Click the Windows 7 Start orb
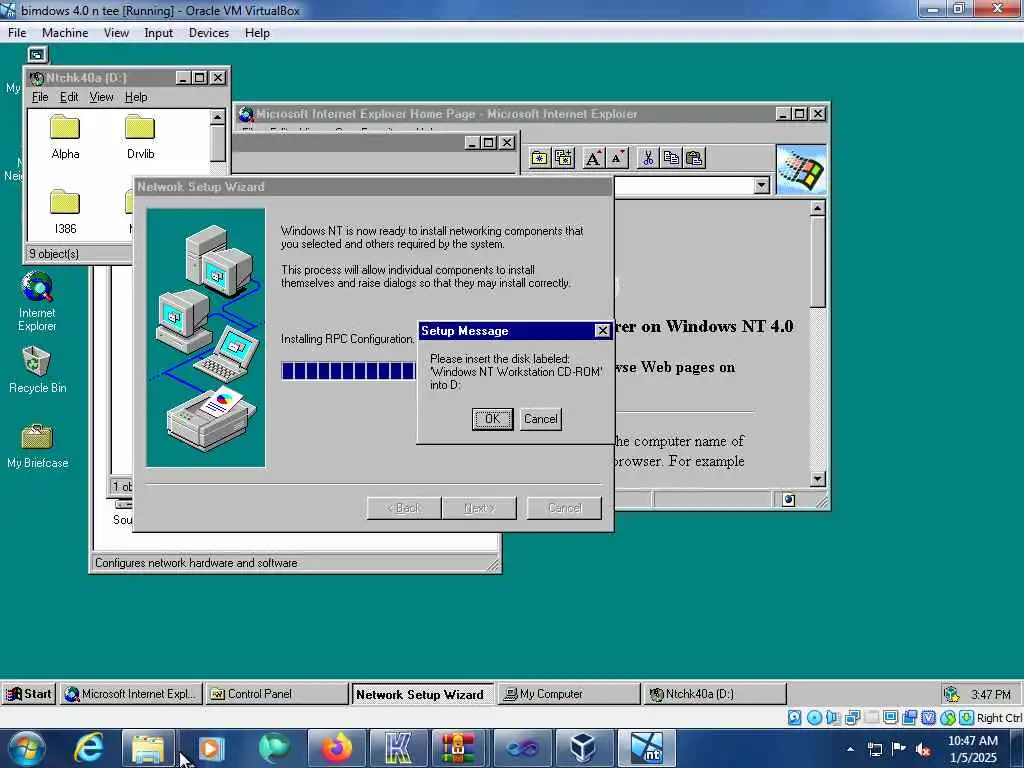Screen dimensions: 1024x768 25,748
